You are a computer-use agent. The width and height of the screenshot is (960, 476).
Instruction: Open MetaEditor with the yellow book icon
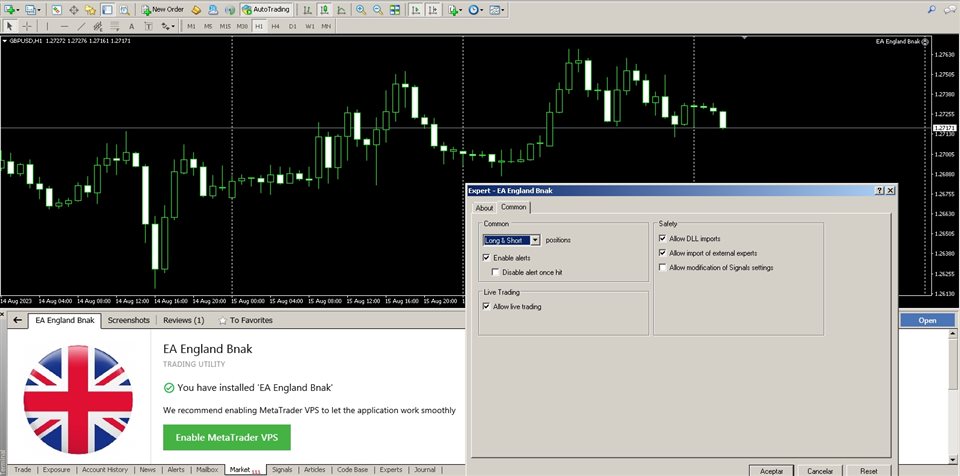coord(196,10)
